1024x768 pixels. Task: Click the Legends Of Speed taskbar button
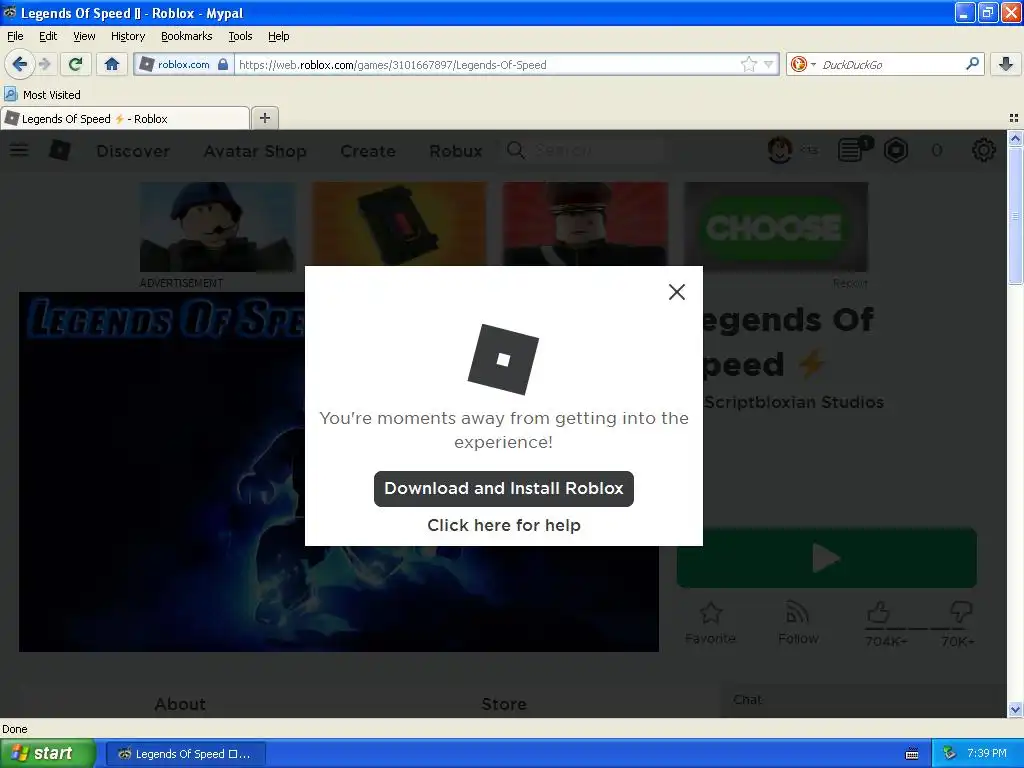tap(185, 754)
